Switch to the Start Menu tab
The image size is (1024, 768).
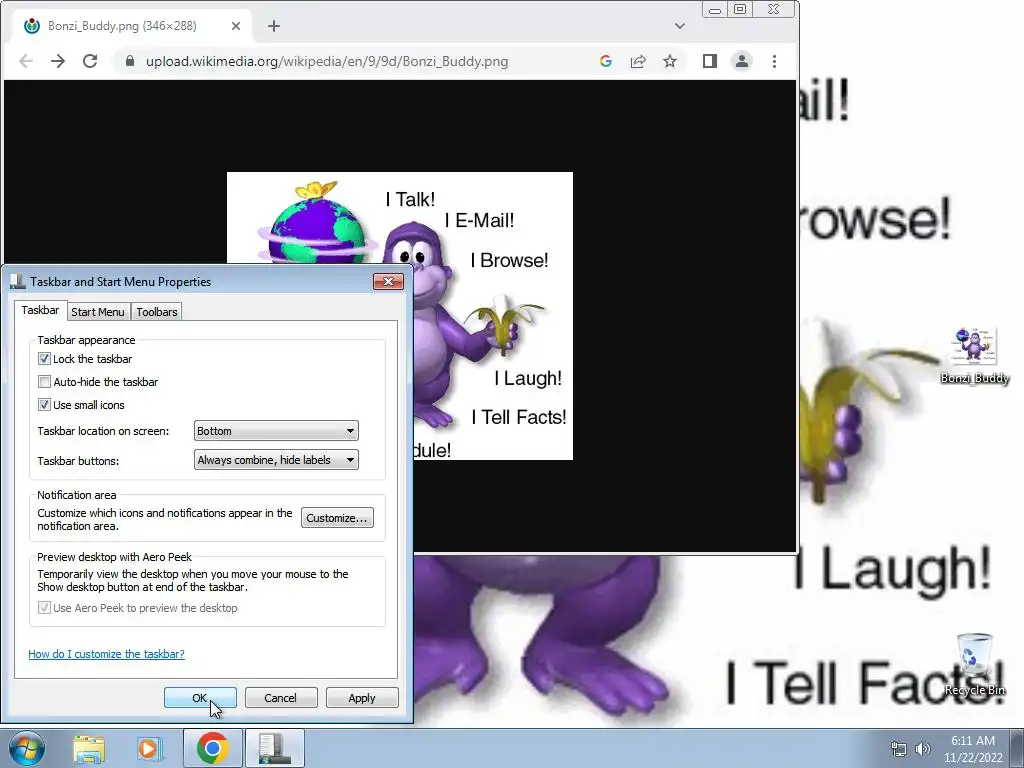[x=98, y=312]
